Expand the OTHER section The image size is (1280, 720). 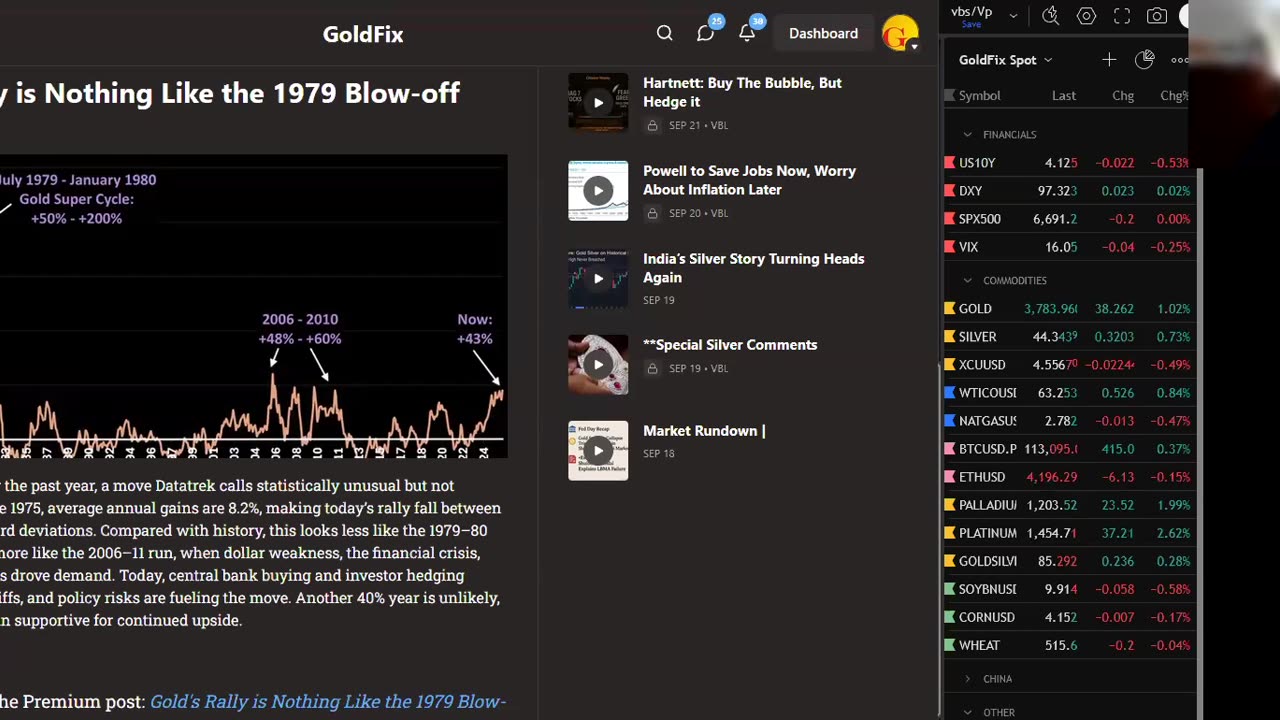[x=967, y=712]
